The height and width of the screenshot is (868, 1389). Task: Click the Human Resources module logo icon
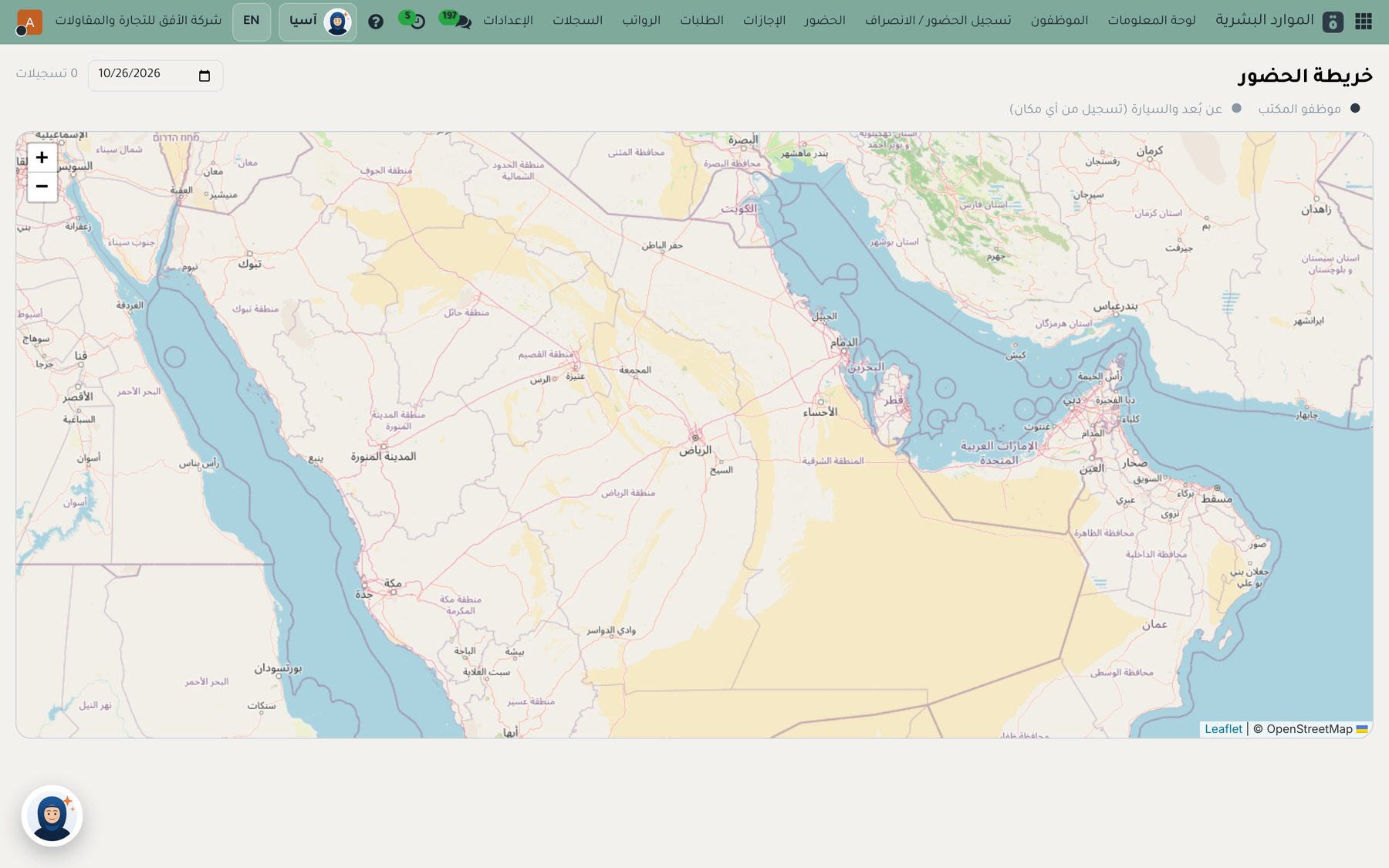(x=1333, y=22)
